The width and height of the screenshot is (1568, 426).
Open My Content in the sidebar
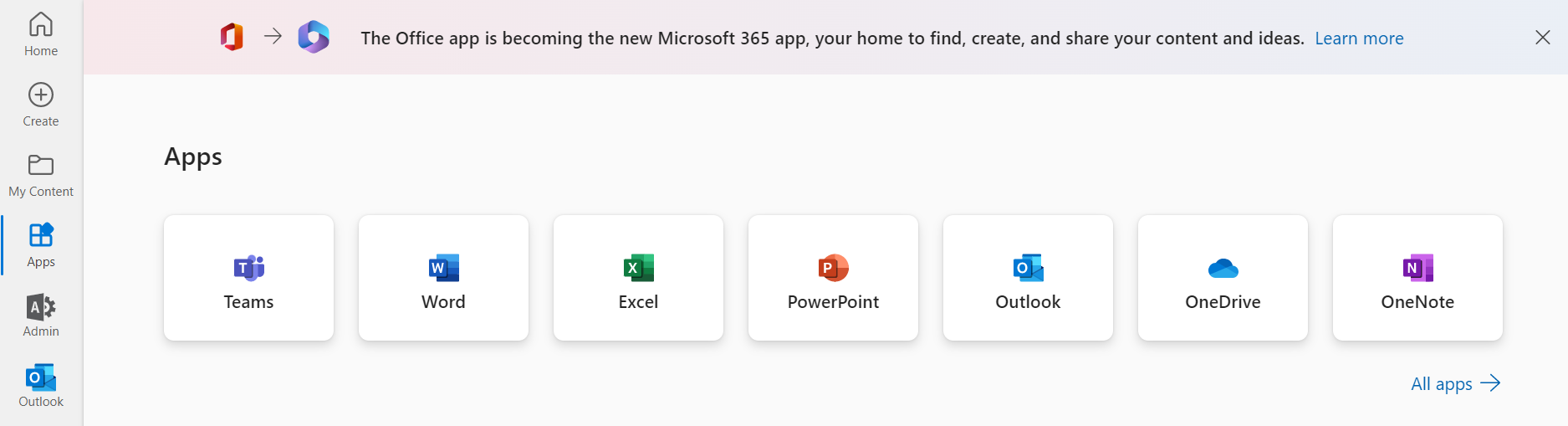pyautogui.click(x=41, y=175)
